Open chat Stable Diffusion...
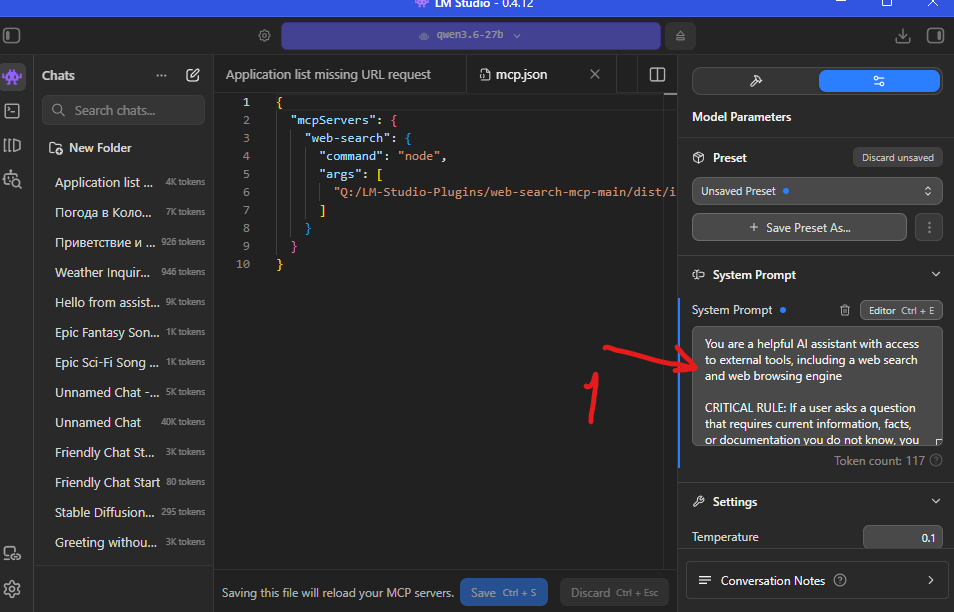 tap(124, 512)
